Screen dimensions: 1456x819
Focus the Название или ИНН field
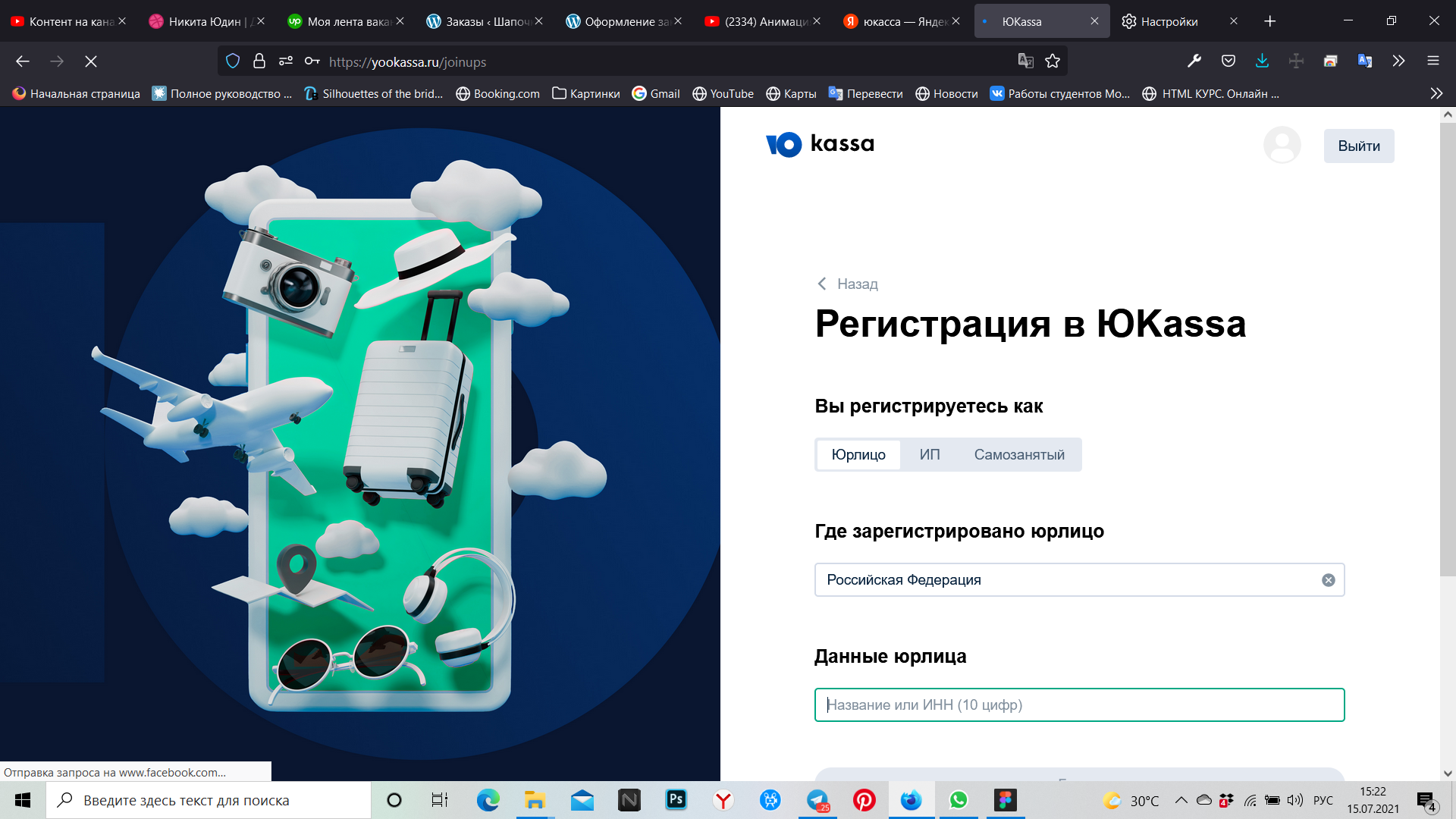point(1079,704)
